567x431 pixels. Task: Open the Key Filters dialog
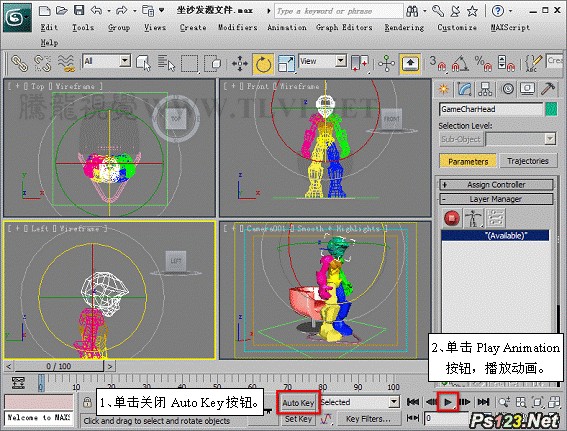368,419
